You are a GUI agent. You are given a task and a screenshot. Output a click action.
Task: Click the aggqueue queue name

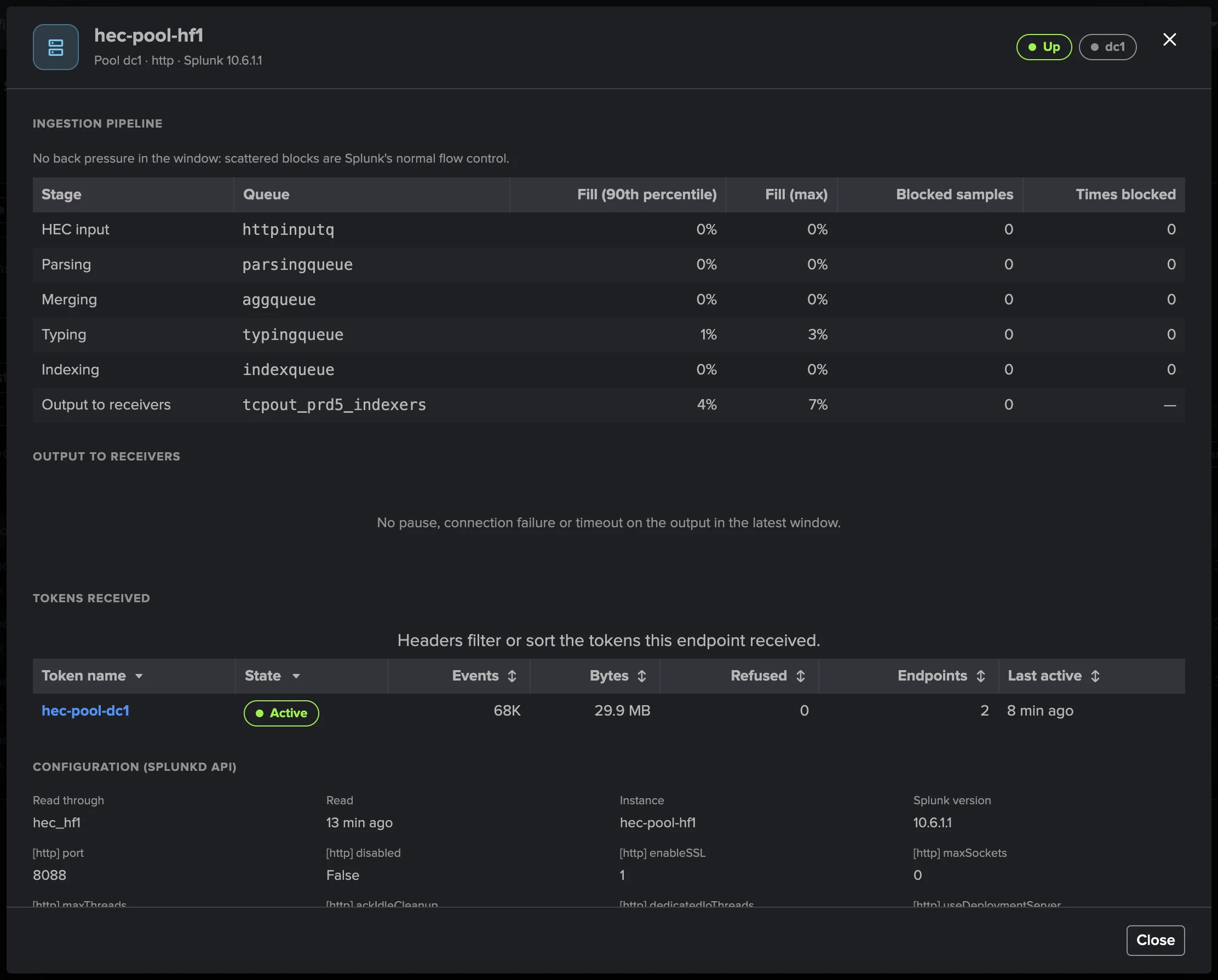tap(279, 300)
